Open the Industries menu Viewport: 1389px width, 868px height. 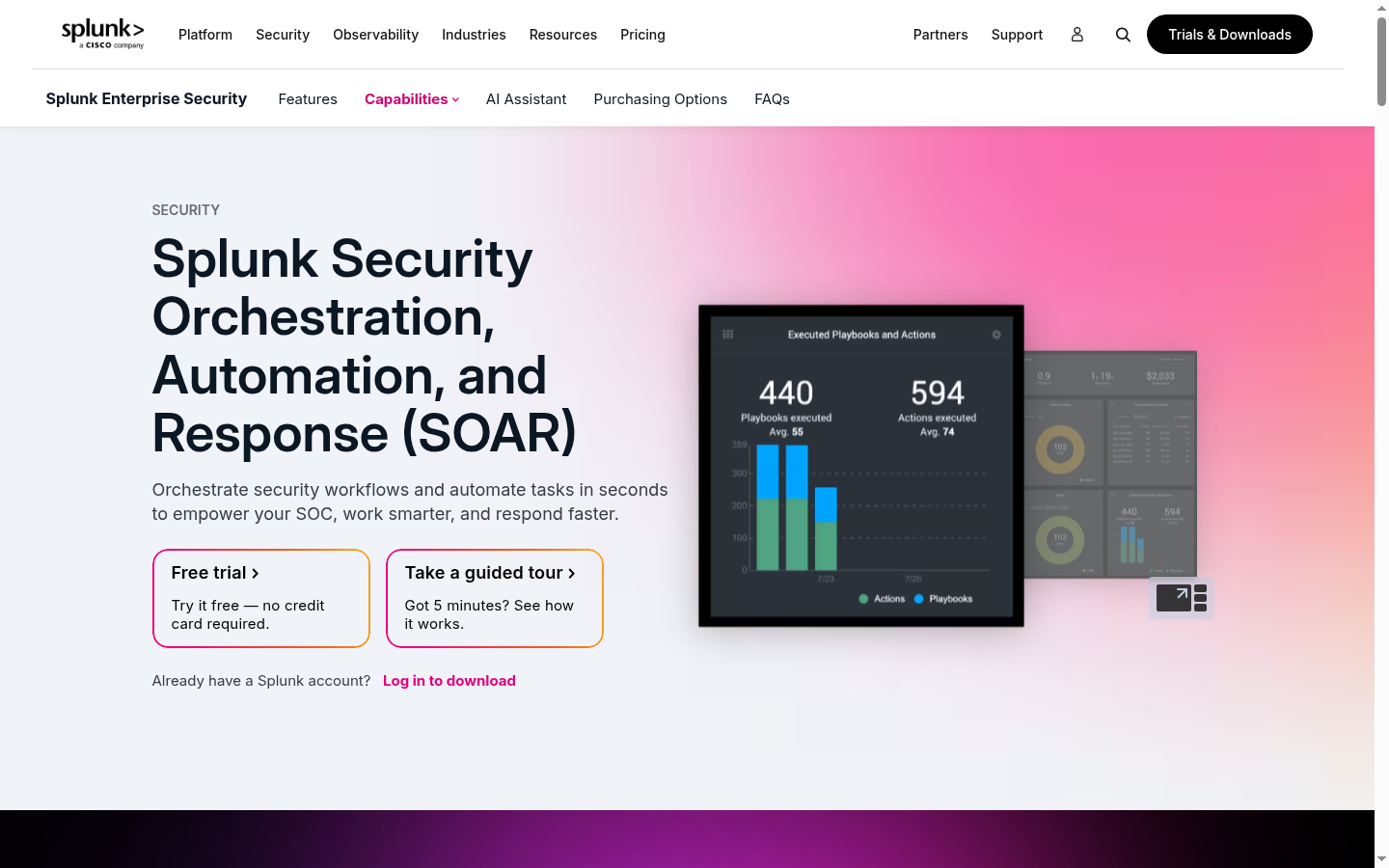point(474,35)
